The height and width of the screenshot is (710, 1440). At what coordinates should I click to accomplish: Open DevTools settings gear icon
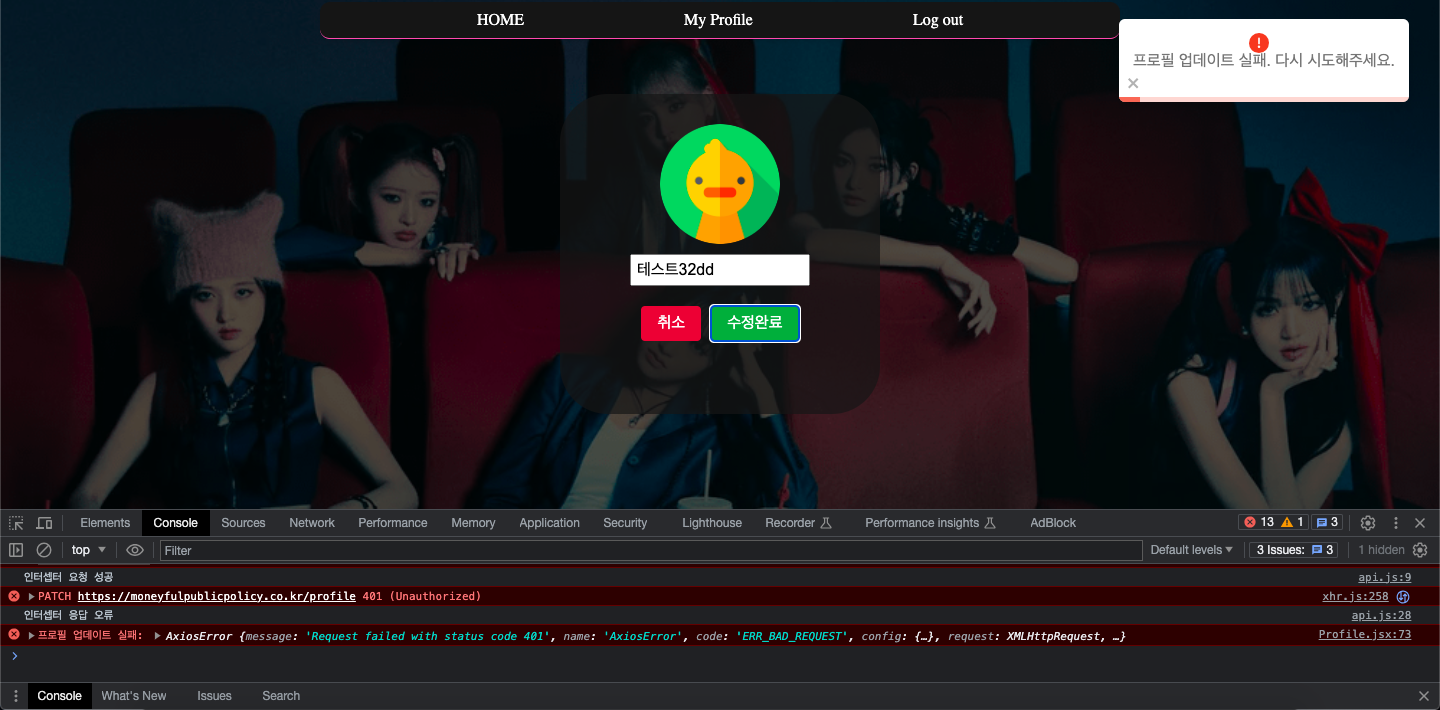(x=1368, y=523)
